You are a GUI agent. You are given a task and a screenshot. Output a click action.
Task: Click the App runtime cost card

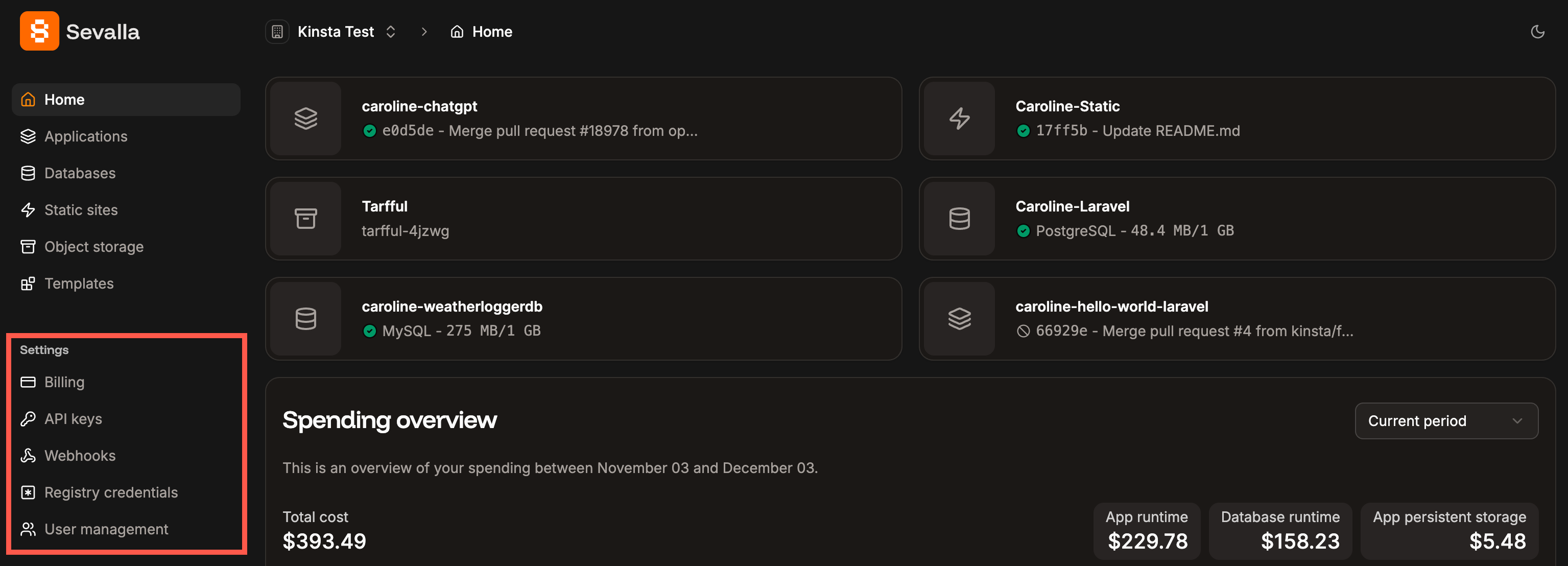pos(1146,530)
